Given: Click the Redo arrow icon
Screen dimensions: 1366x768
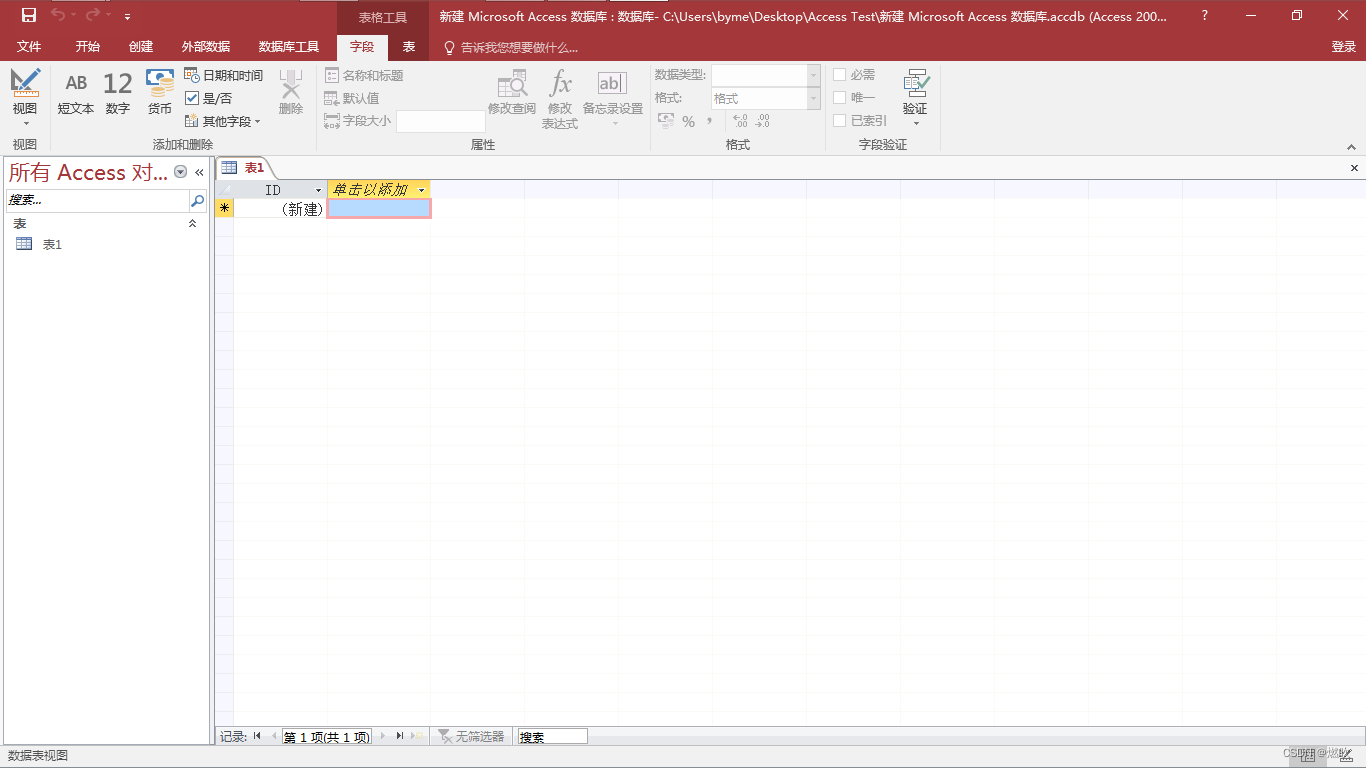Looking at the screenshot, I should (x=93, y=15).
